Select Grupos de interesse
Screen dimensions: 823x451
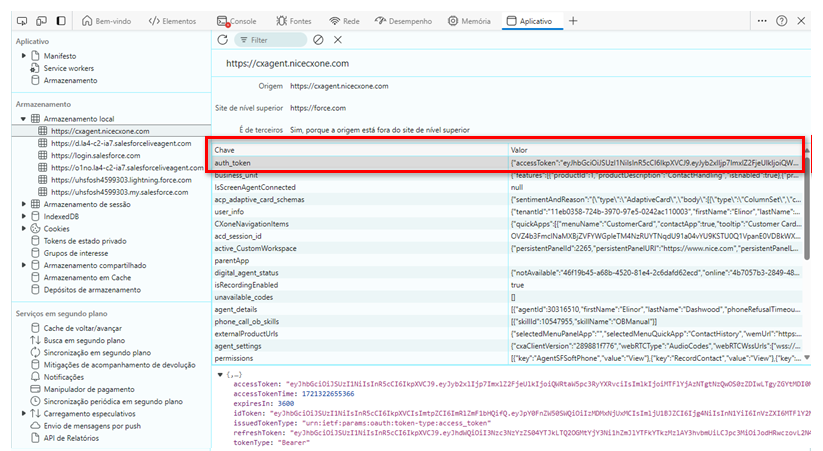(x=76, y=253)
